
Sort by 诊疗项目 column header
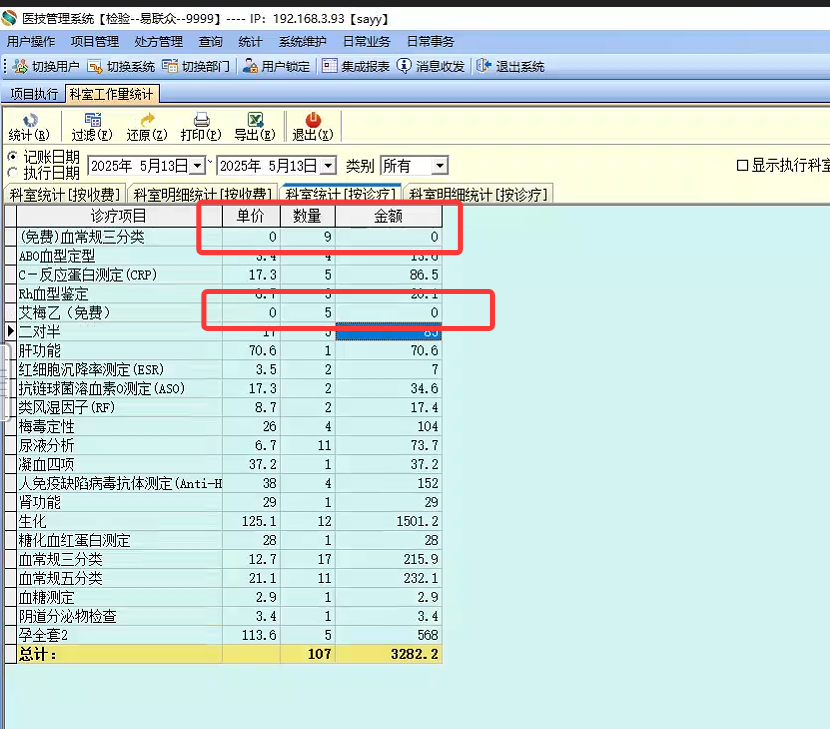(119, 216)
